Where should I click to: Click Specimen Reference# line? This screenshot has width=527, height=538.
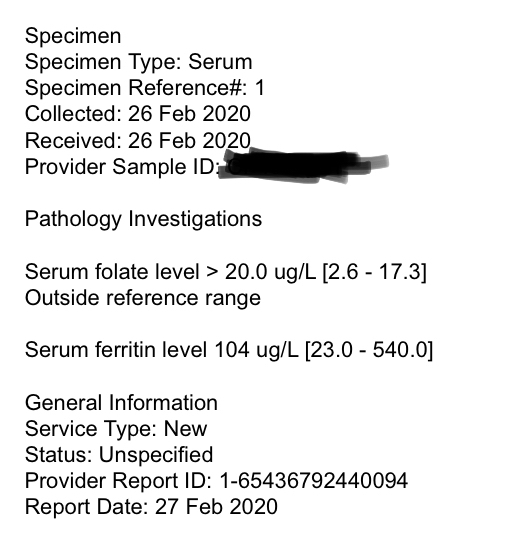pyautogui.click(x=145, y=88)
